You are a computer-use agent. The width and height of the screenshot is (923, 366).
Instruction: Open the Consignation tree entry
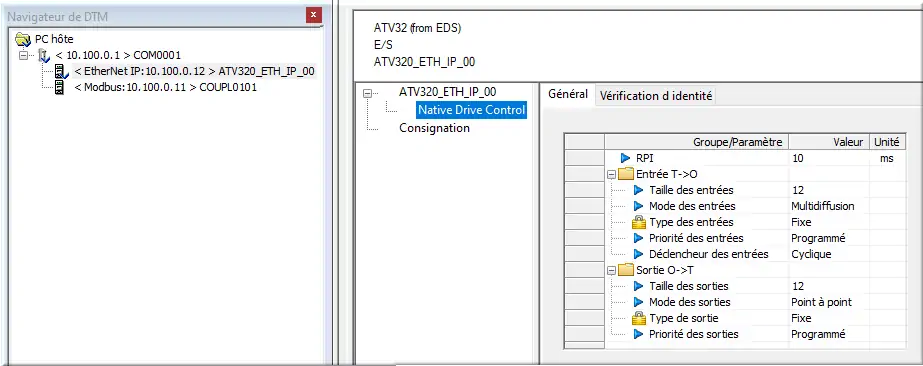coord(434,128)
